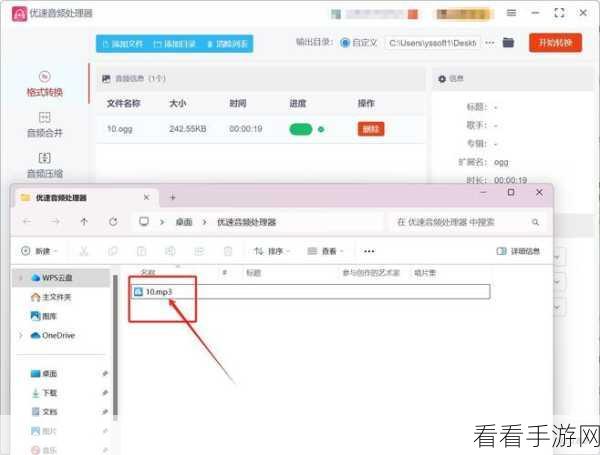The width and height of the screenshot is (600, 455).
Task: Click the Paste icon in Explorer toolbar
Action: click(x=142, y=251)
